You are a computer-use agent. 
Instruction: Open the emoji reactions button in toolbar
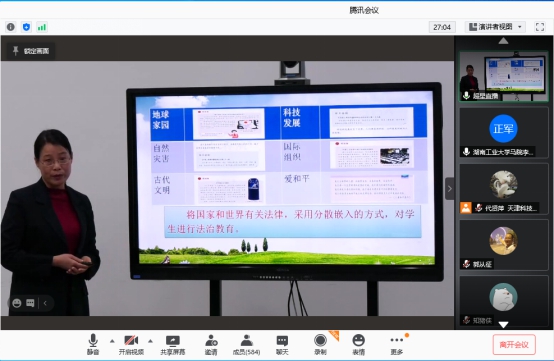click(x=358, y=345)
